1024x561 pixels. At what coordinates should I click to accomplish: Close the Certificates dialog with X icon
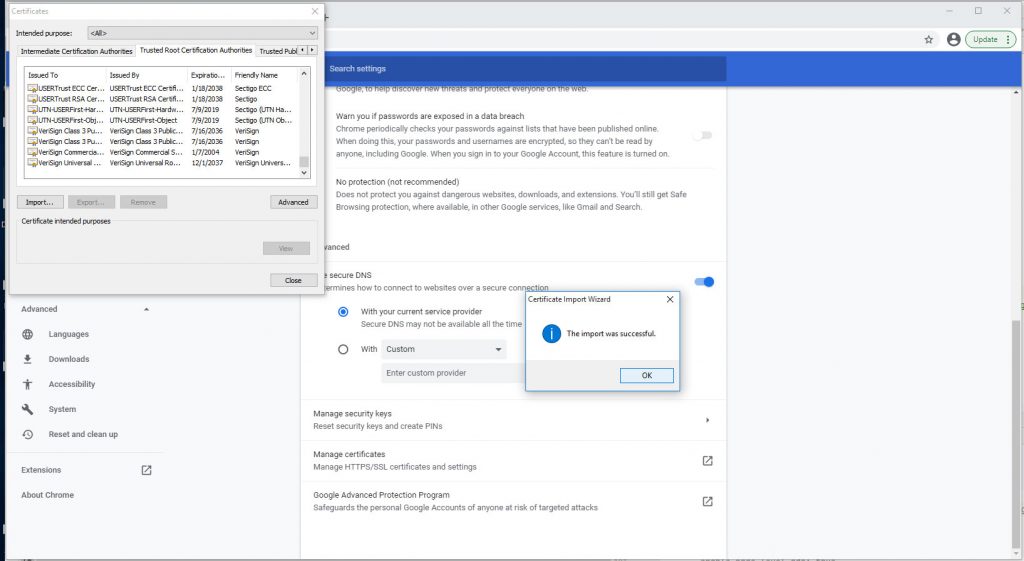[x=315, y=11]
